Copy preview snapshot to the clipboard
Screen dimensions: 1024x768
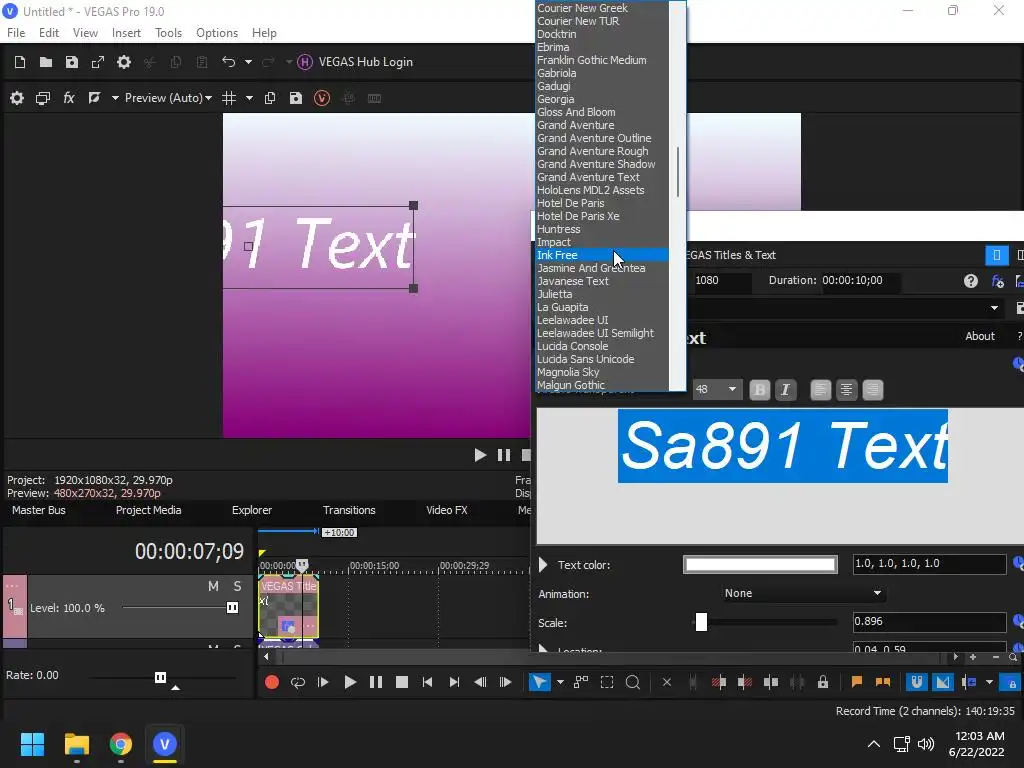(x=270, y=98)
